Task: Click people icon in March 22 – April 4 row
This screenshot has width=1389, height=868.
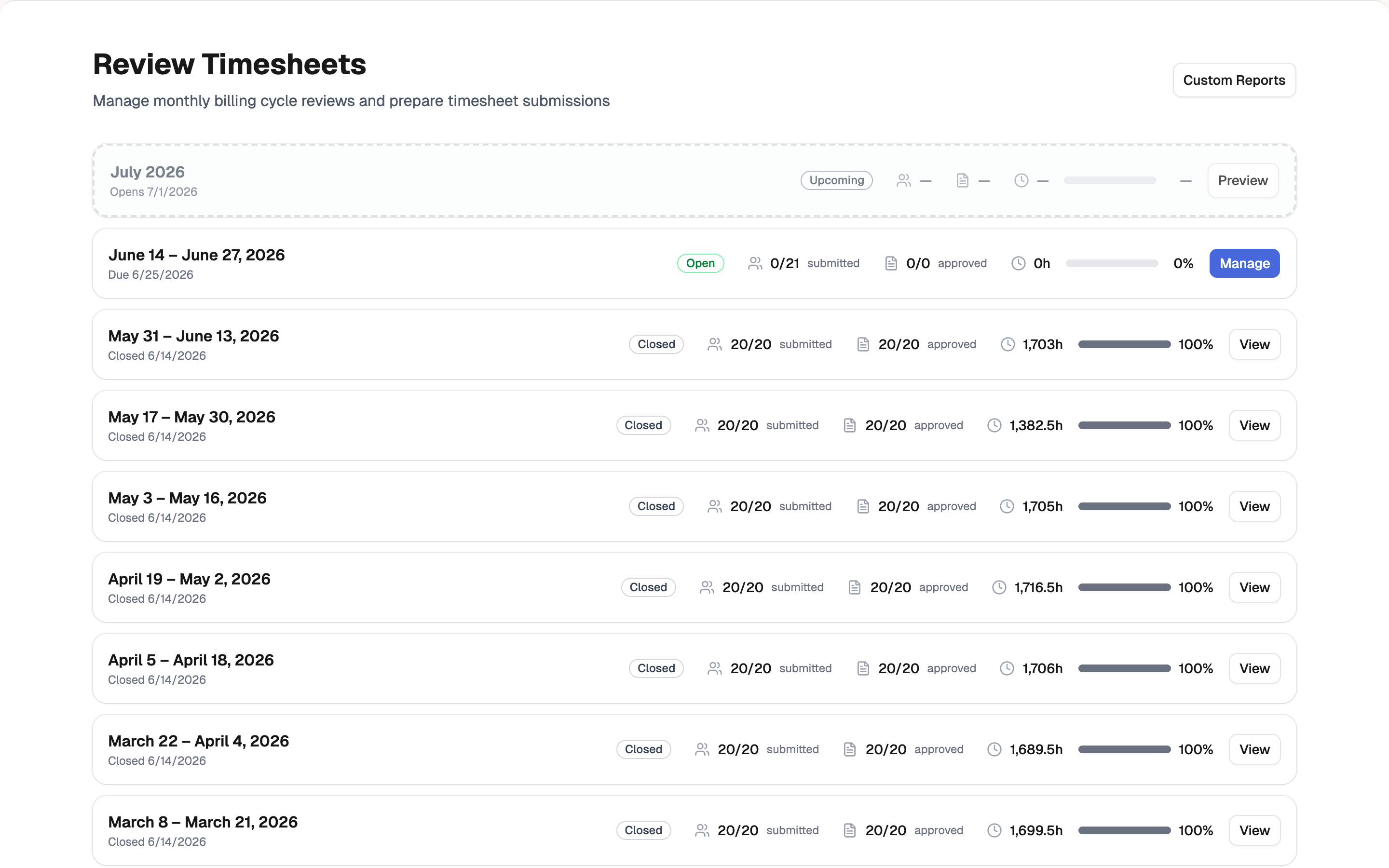Action: [x=702, y=749]
